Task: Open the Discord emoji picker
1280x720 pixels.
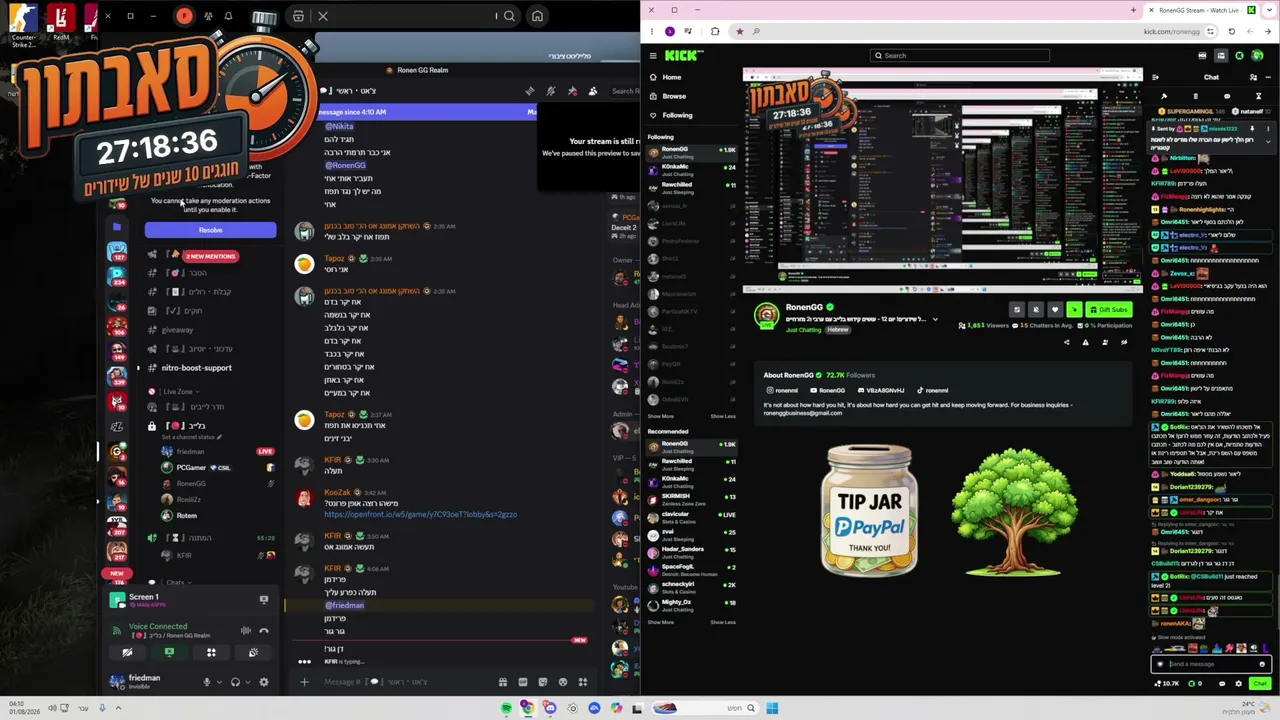Action: [563, 682]
